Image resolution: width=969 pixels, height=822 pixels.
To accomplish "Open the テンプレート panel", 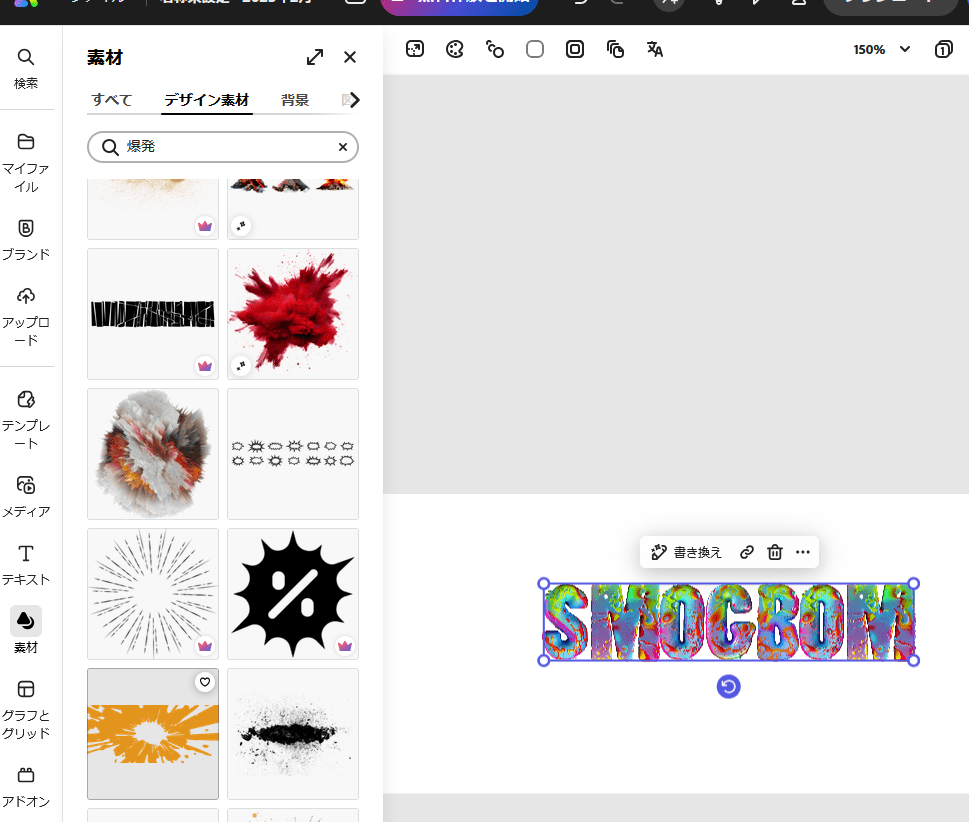I will tap(26, 420).
